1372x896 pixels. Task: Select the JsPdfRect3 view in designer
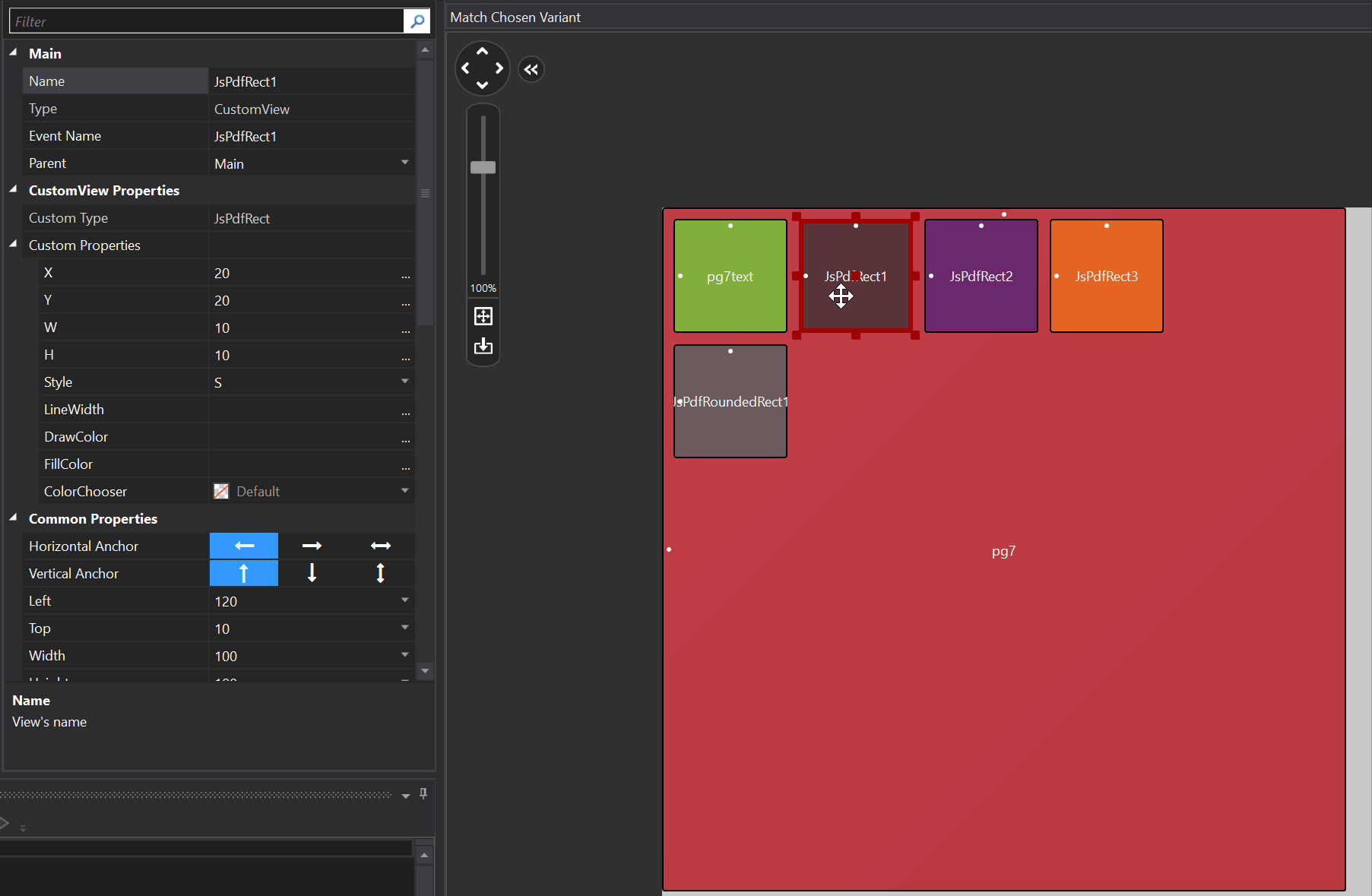pyautogui.click(x=1107, y=276)
